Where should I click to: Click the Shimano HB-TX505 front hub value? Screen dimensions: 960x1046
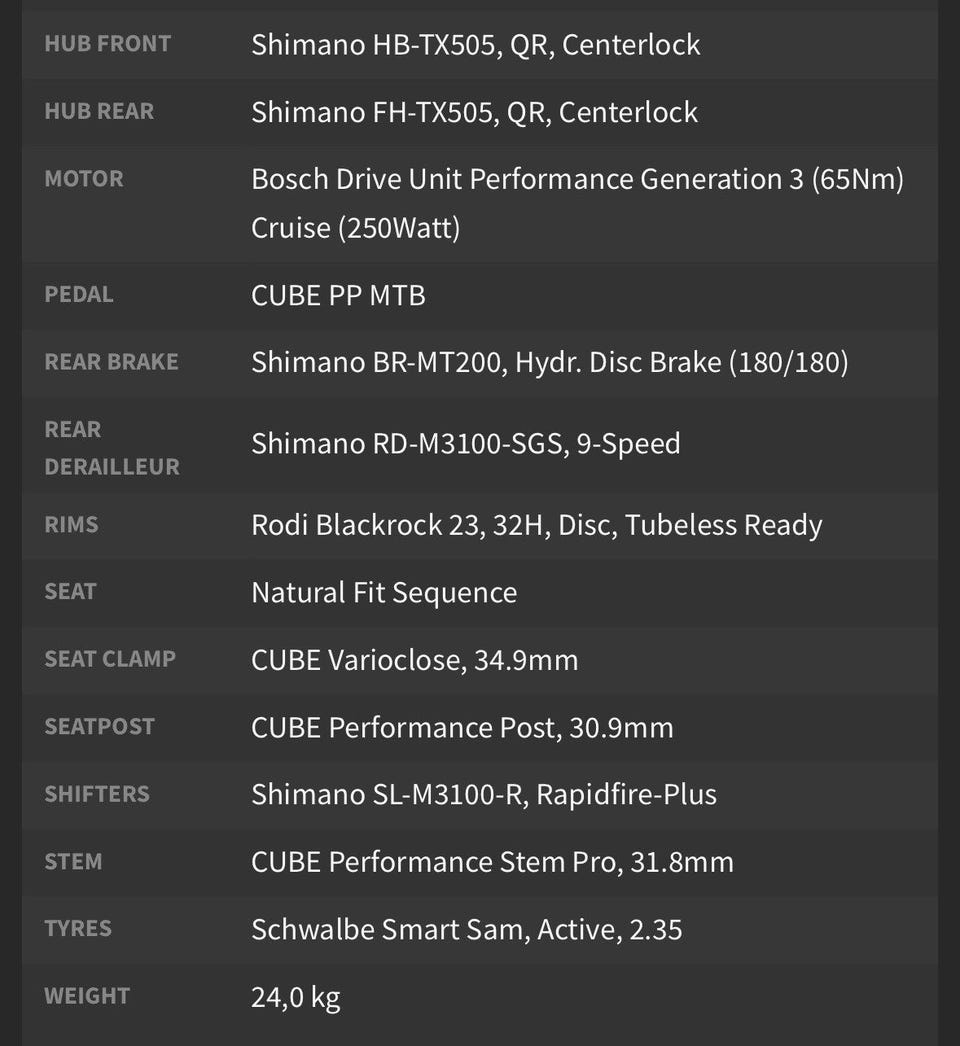point(476,45)
